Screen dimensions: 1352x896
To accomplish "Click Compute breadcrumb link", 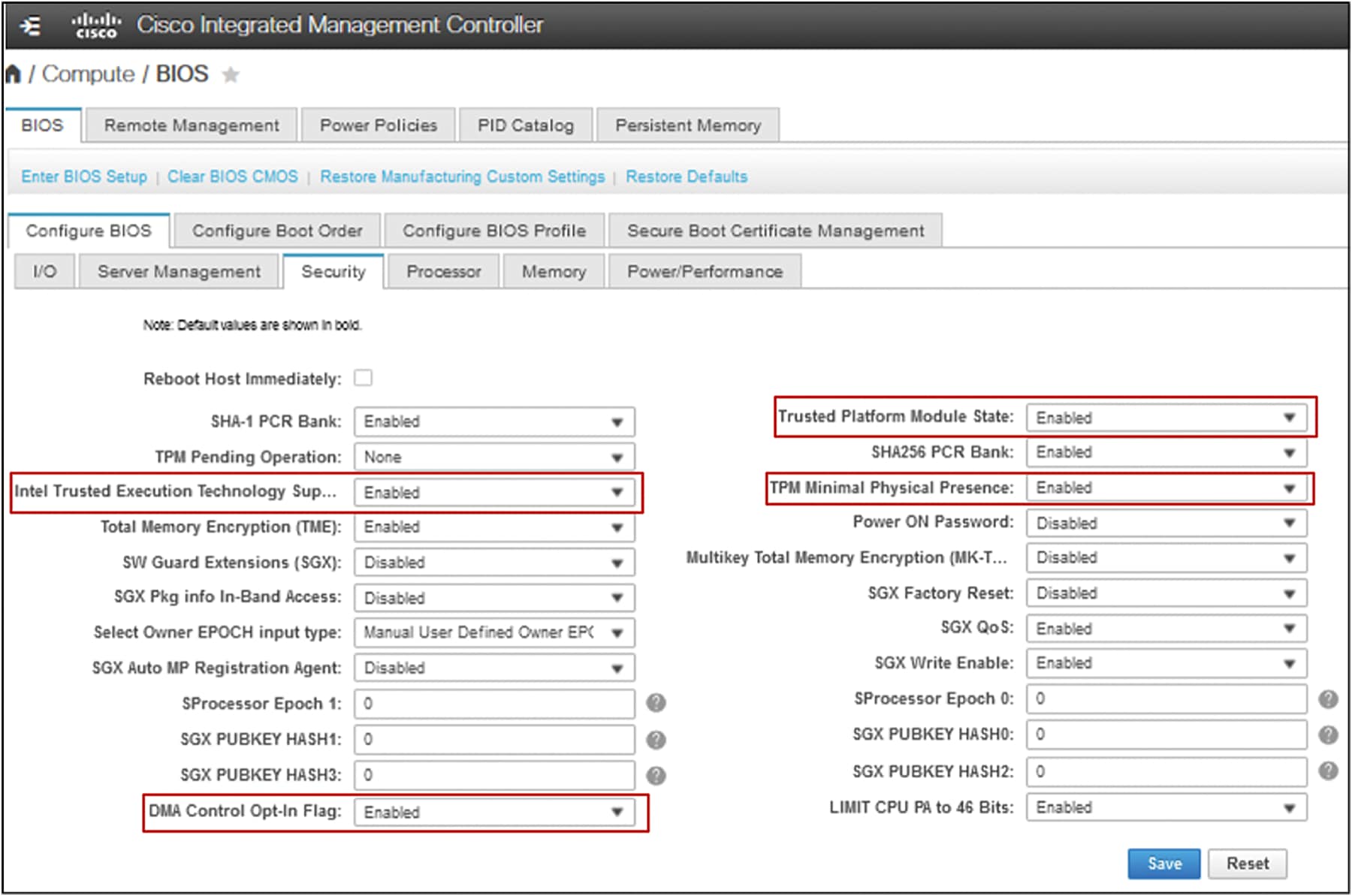I will [x=88, y=74].
